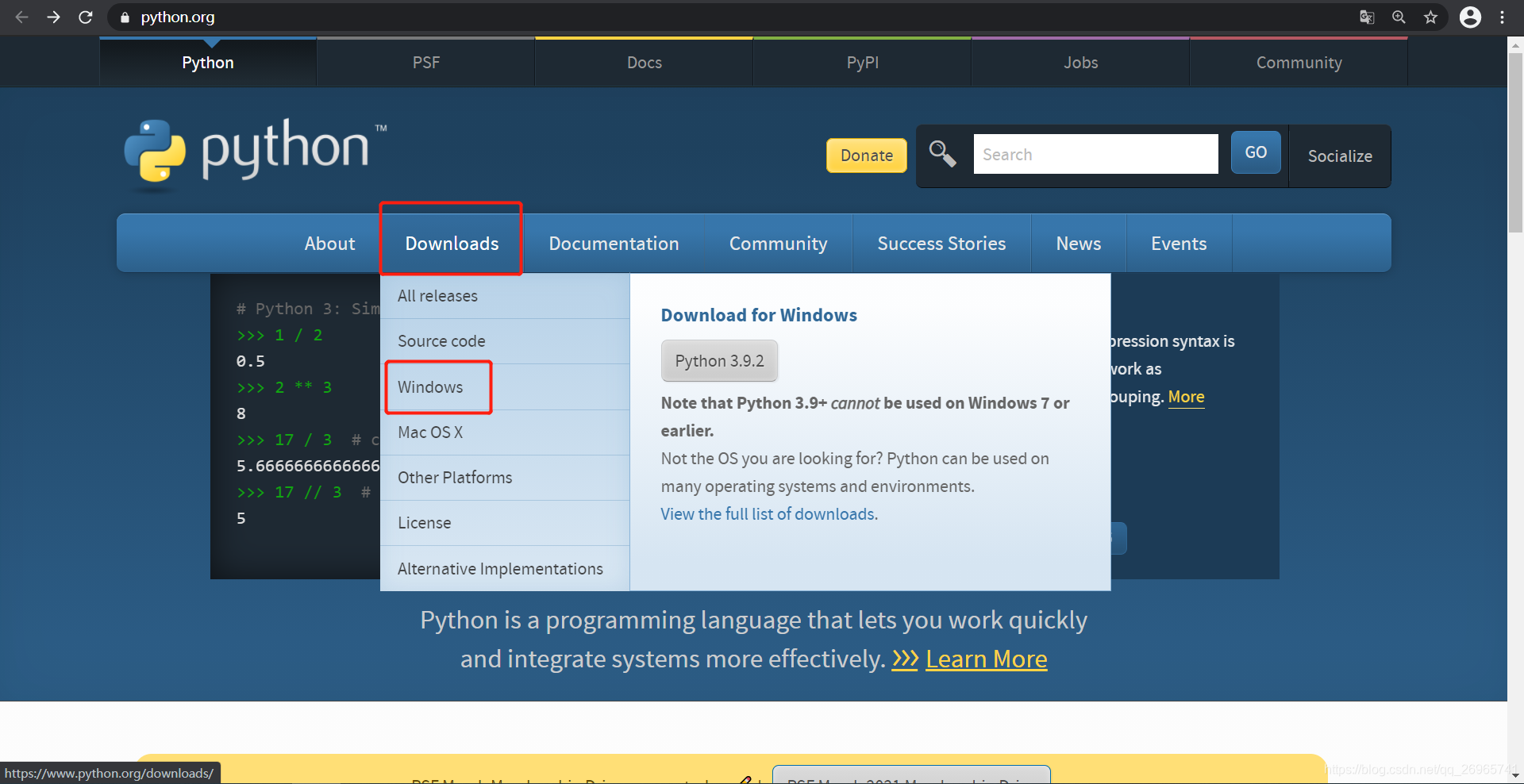Reload the python.org page
This screenshot has width=1524, height=784.
click(x=86, y=17)
